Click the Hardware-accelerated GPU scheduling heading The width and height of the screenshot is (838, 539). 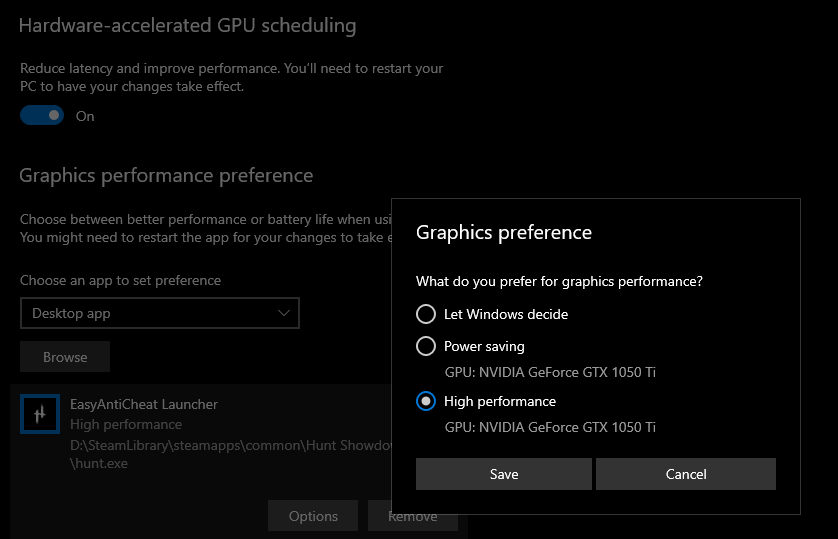[x=187, y=25]
